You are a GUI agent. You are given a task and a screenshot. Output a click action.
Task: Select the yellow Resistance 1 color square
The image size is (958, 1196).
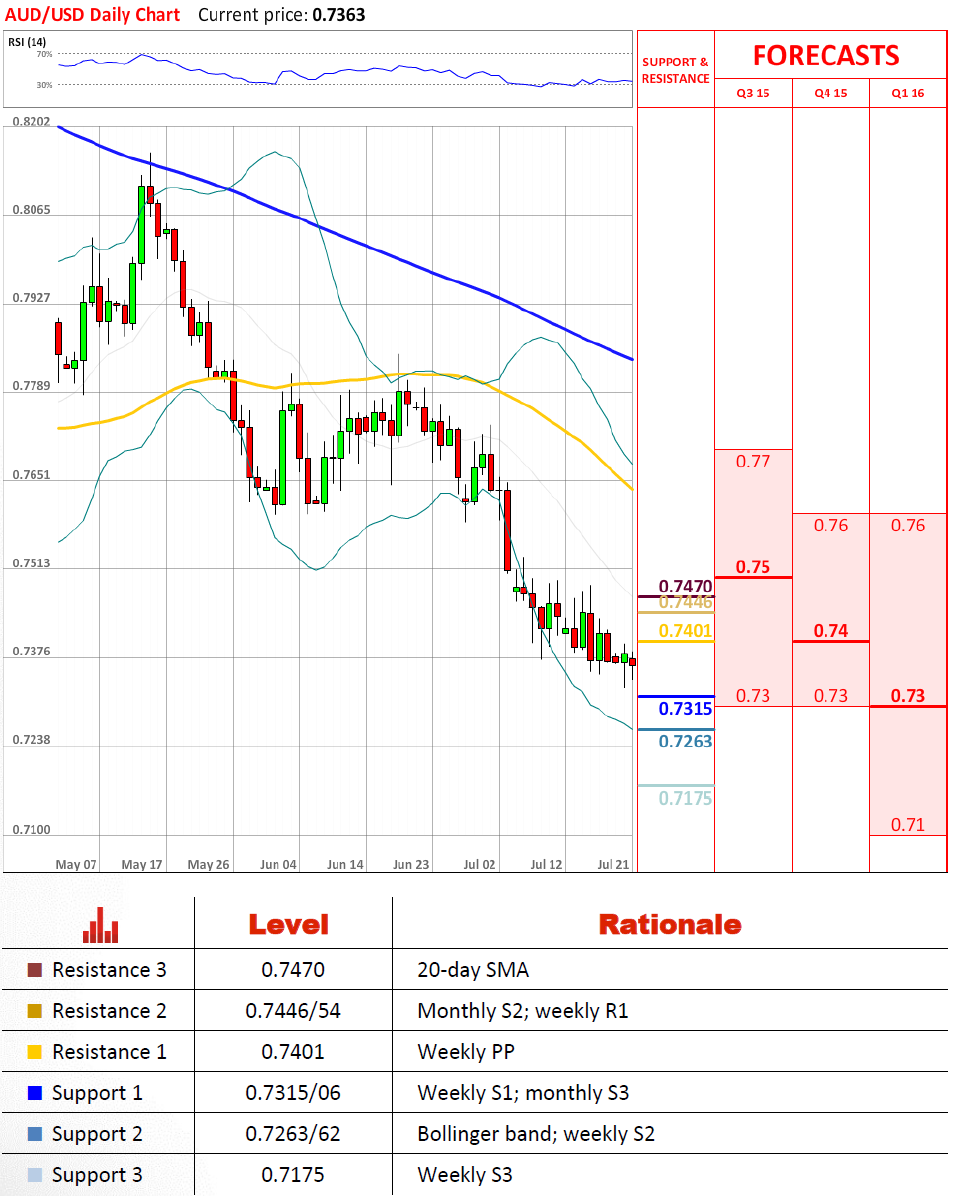coord(35,1052)
